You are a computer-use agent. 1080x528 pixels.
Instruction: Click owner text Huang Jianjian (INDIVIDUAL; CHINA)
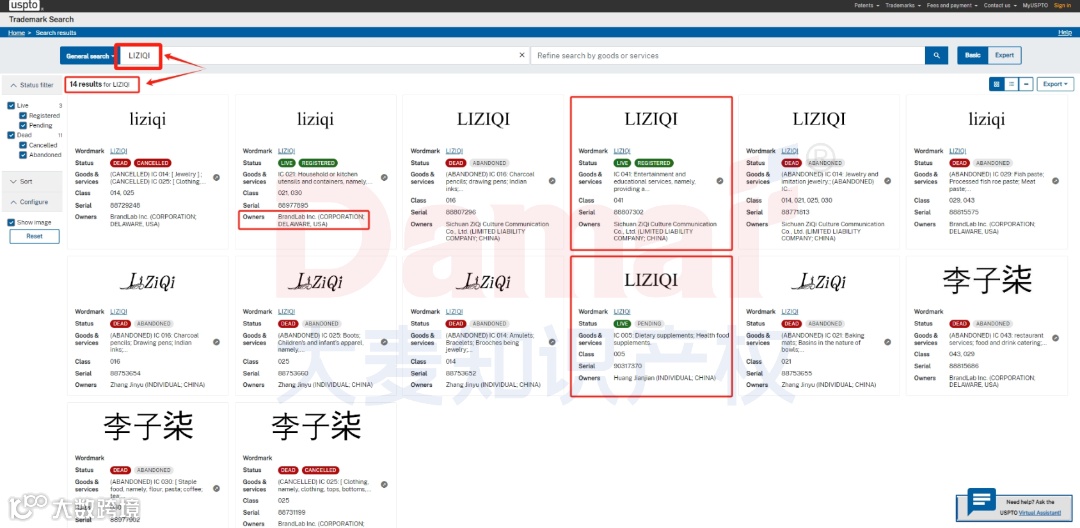(x=664, y=378)
